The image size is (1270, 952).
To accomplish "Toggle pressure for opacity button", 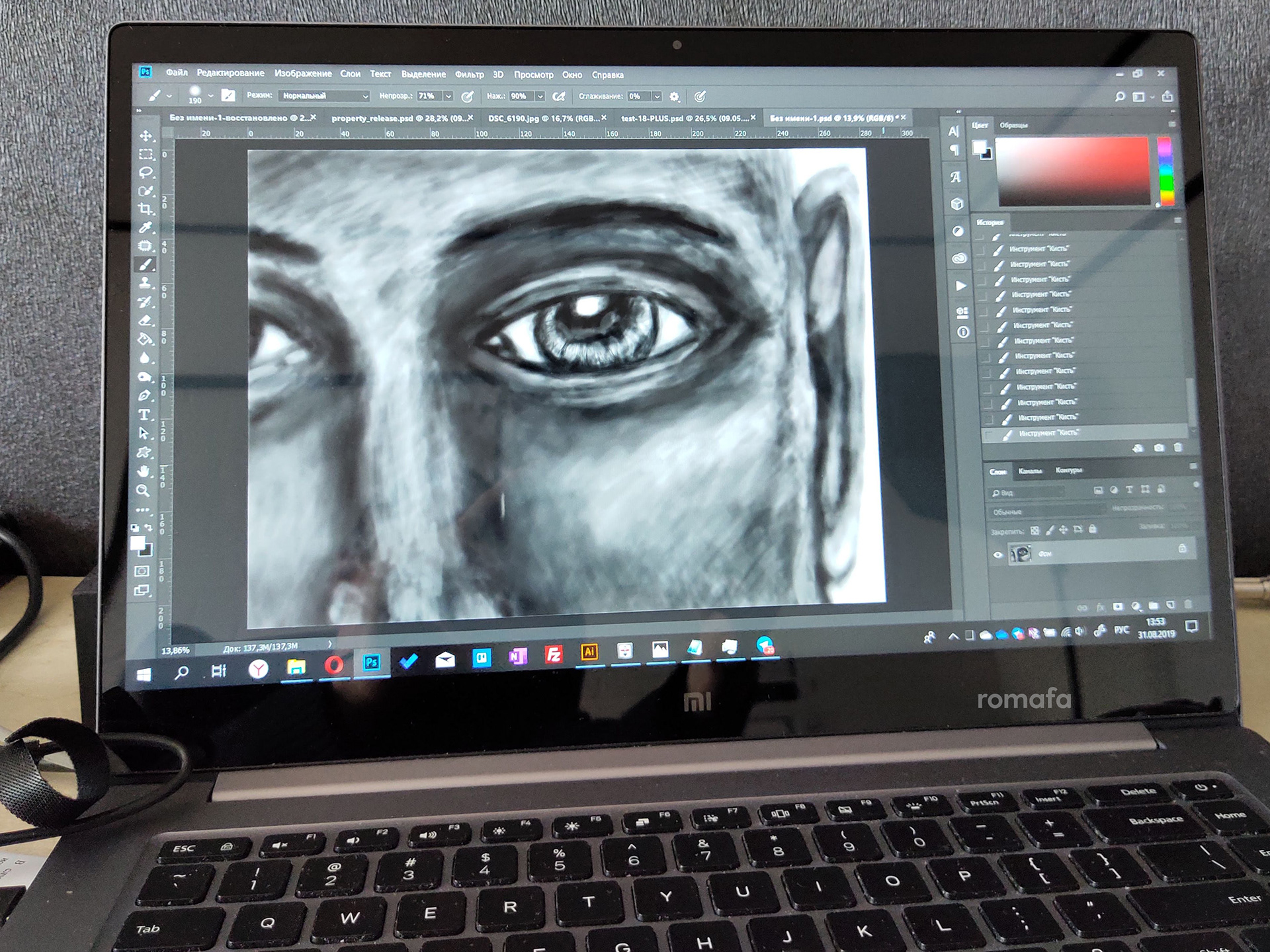I will [467, 97].
